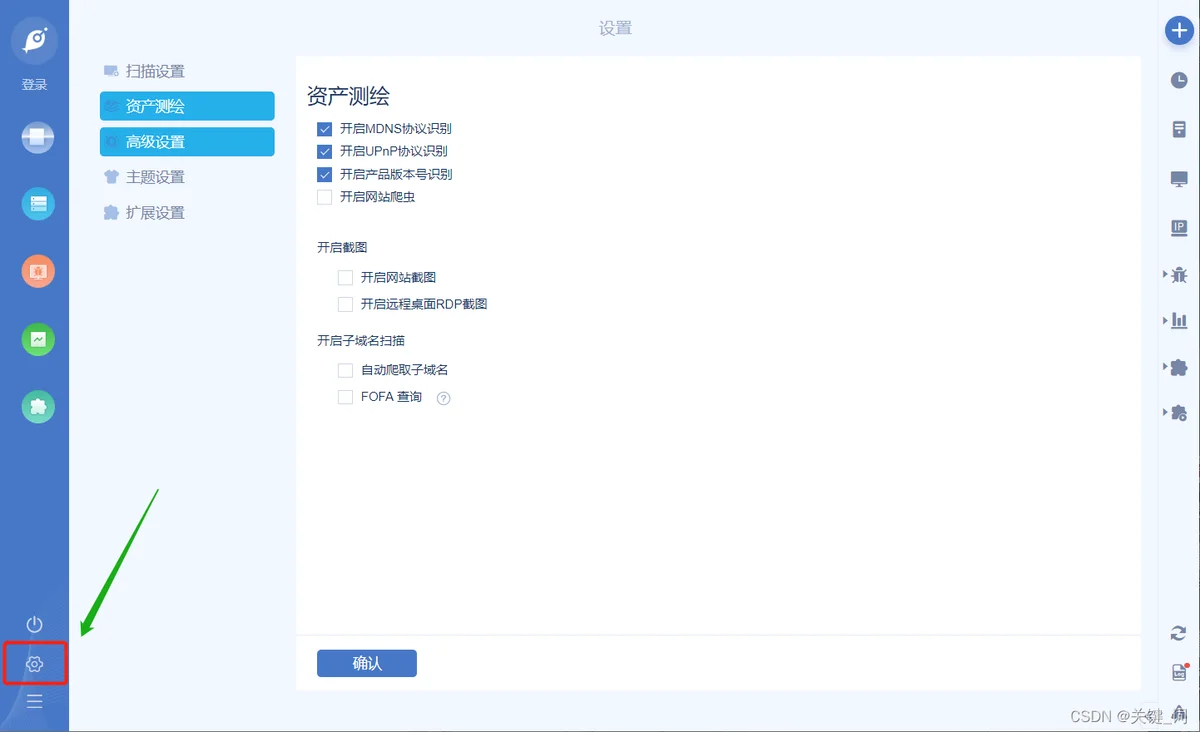Enable 自动爬取子域名 checkbox
The width and height of the screenshot is (1200, 732).
[x=345, y=371]
